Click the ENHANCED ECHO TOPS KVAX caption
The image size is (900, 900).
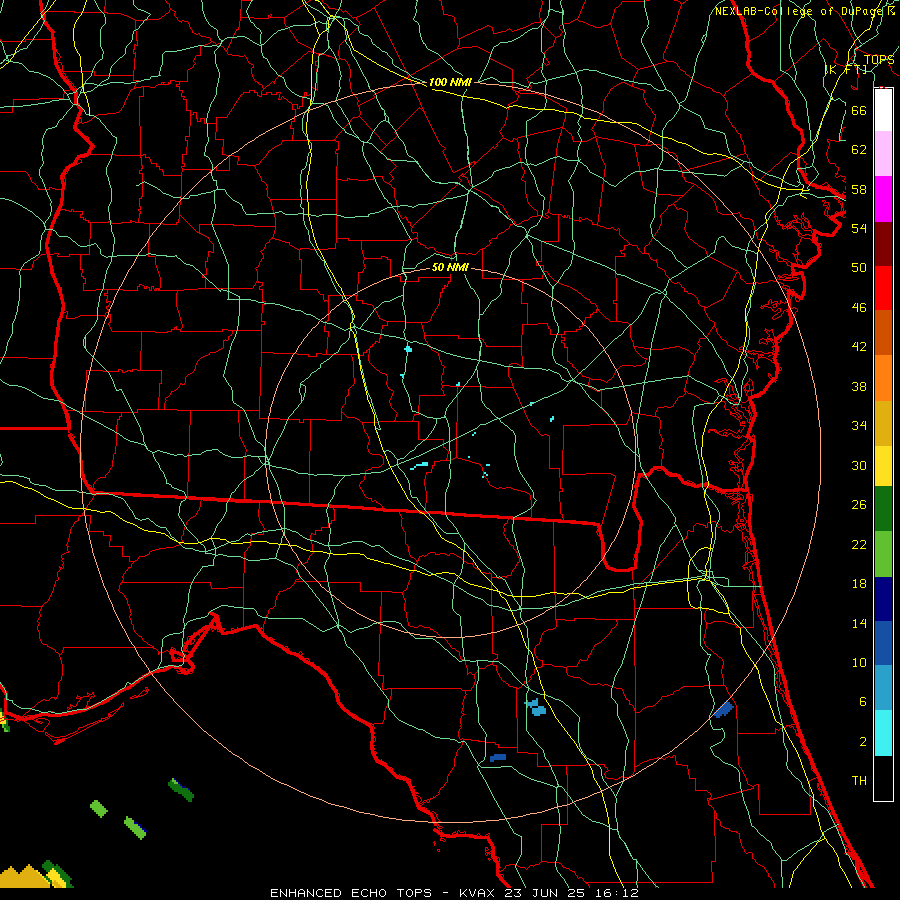pos(454,893)
